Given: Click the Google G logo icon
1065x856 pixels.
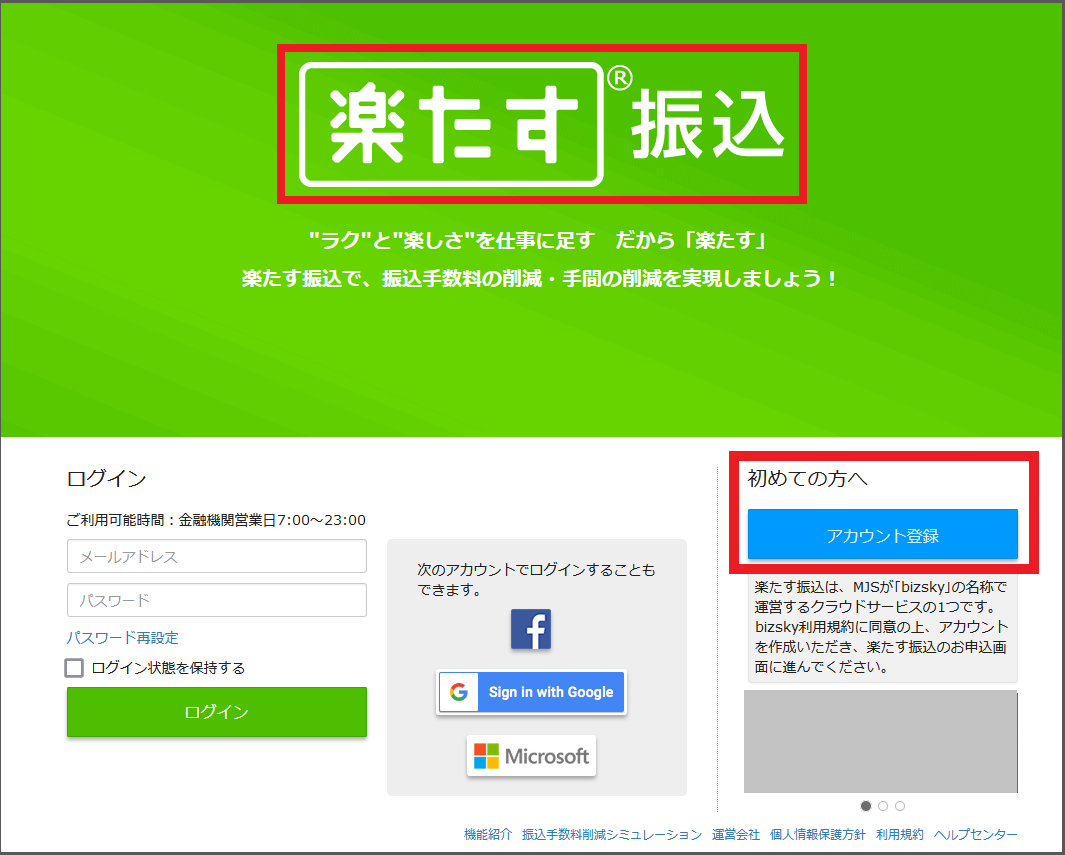Looking at the screenshot, I should point(459,692).
